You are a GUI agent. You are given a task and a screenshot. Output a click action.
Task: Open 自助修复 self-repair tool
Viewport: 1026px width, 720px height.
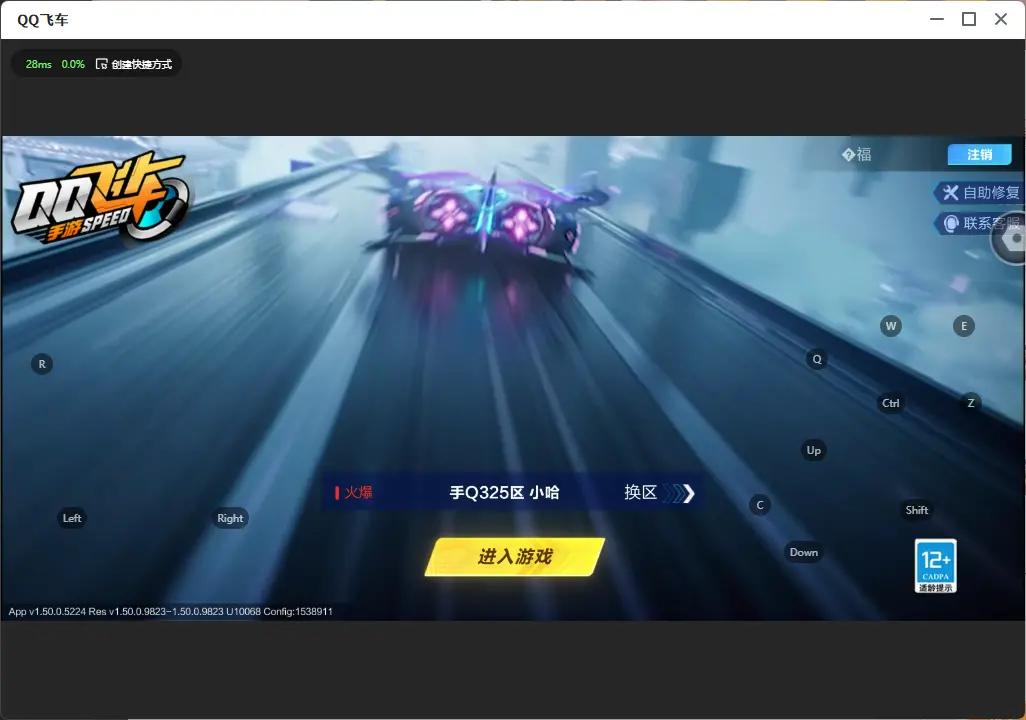coord(980,192)
